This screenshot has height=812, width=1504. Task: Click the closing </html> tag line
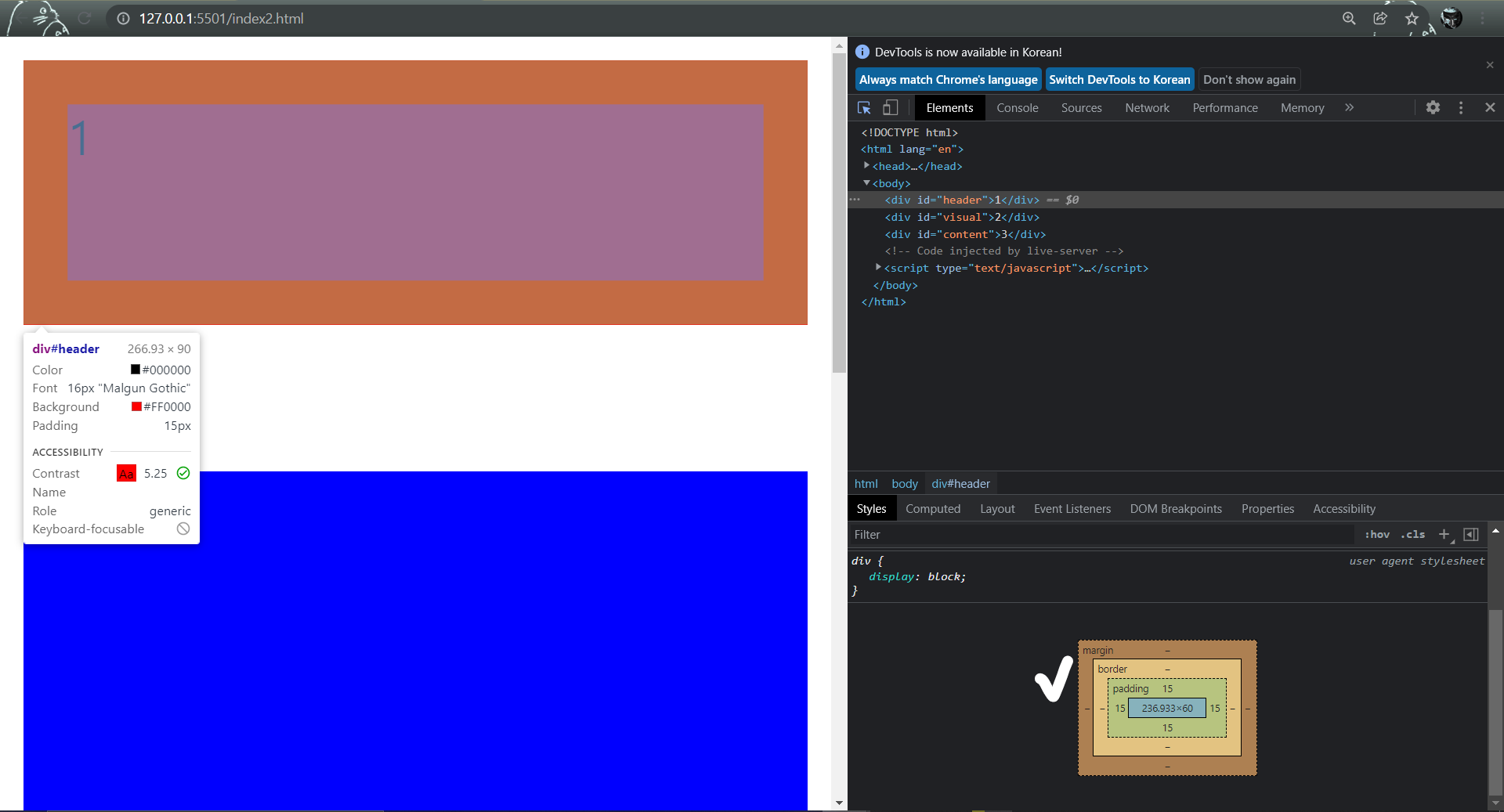tap(884, 301)
